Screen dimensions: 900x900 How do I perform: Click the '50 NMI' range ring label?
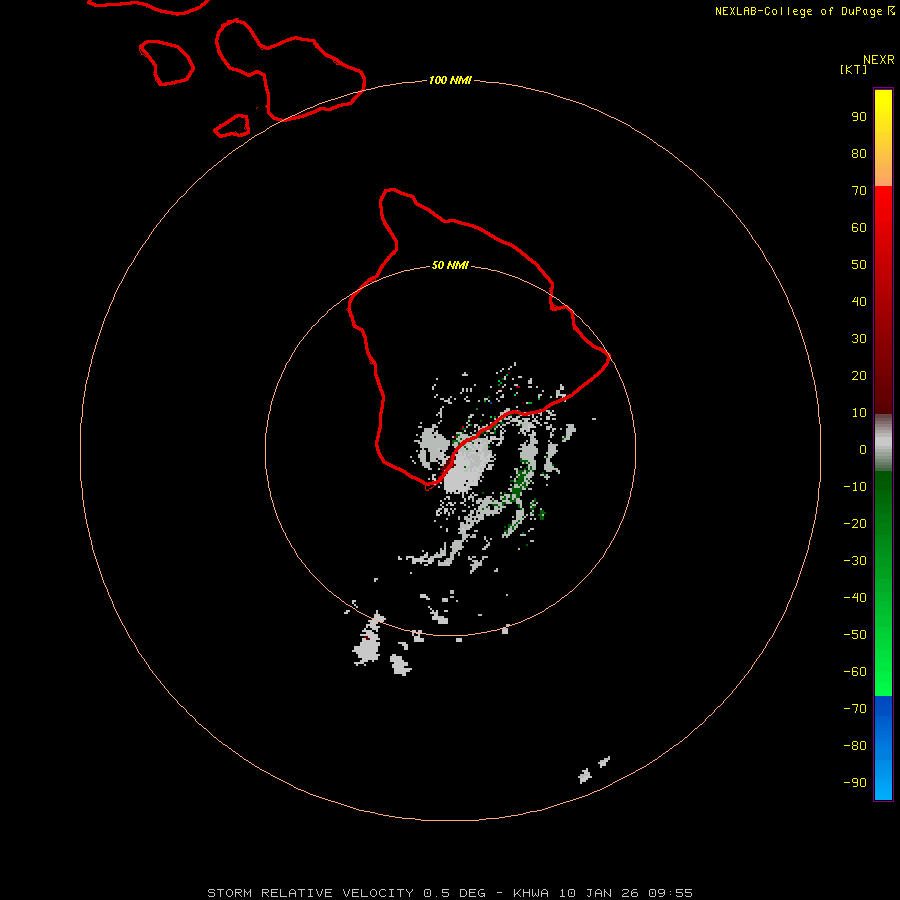(x=450, y=265)
